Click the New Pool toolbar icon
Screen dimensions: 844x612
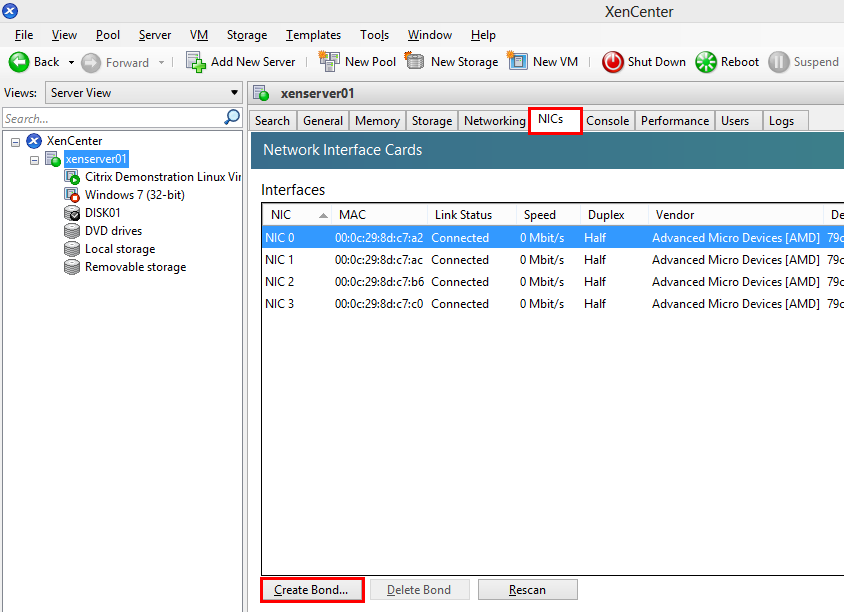329,62
